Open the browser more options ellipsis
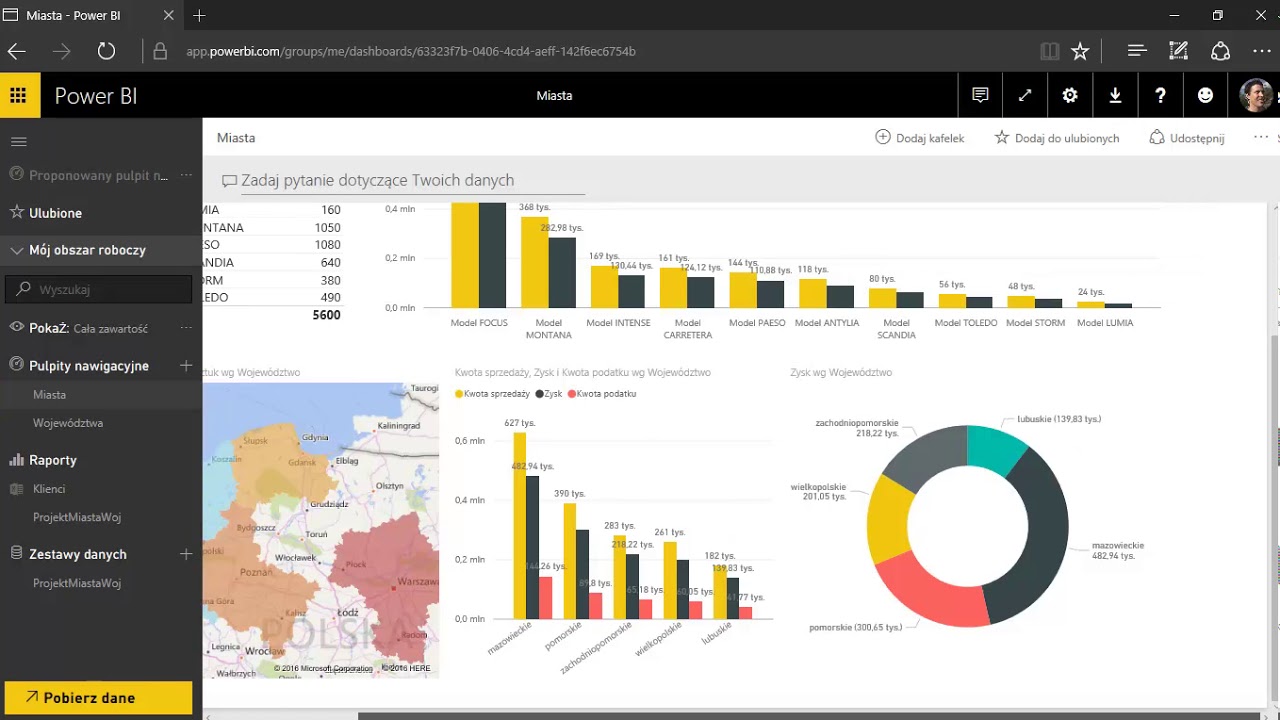 tap(1261, 51)
